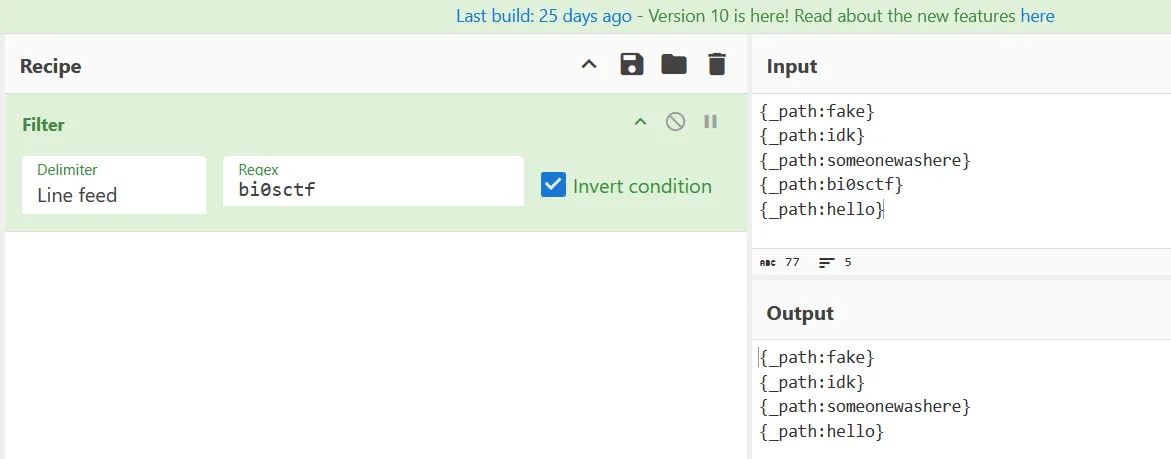
Task: Click inside the Input text area
Action: [x=961, y=171]
